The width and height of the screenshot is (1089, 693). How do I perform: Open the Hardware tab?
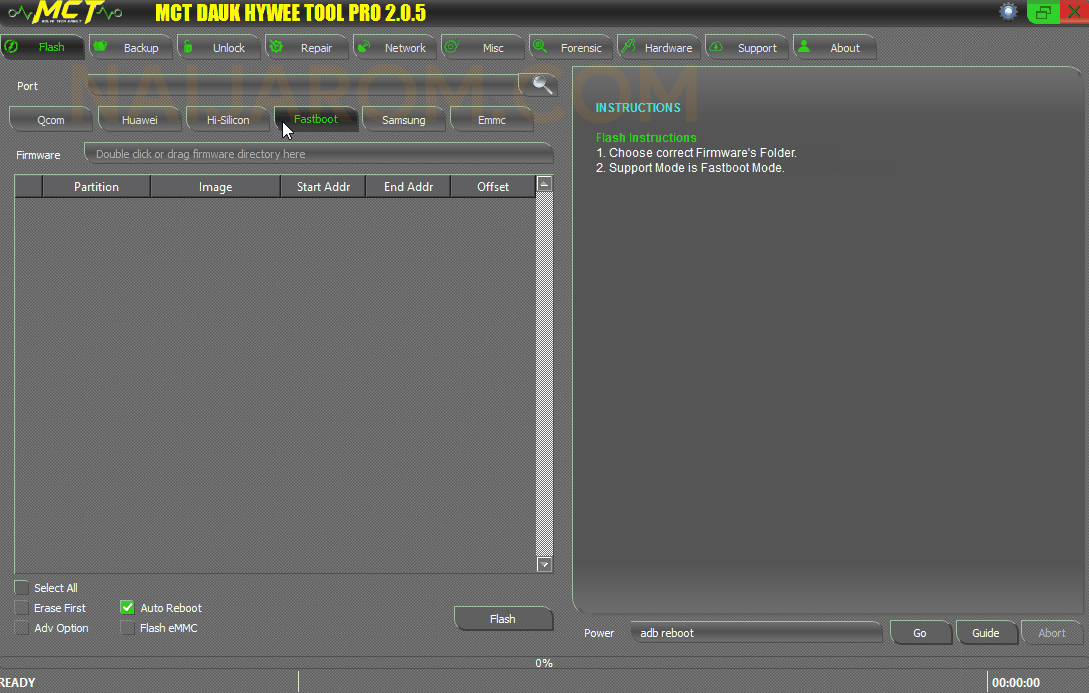pyautogui.click(x=658, y=47)
